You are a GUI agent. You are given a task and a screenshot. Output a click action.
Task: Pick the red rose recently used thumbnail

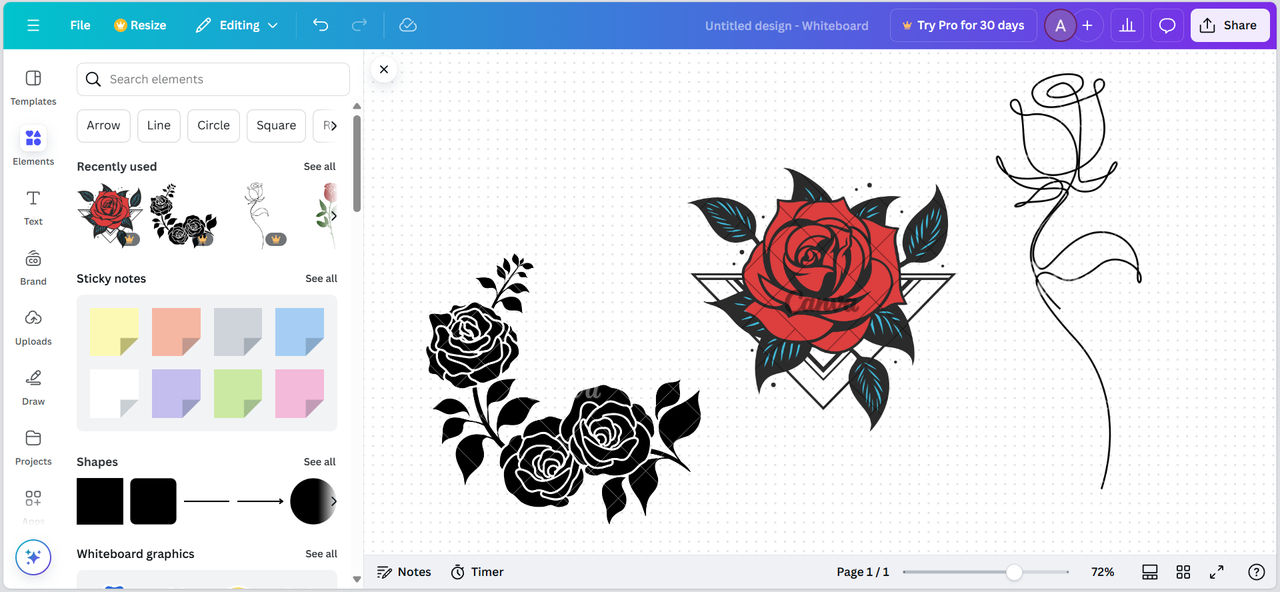point(110,215)
